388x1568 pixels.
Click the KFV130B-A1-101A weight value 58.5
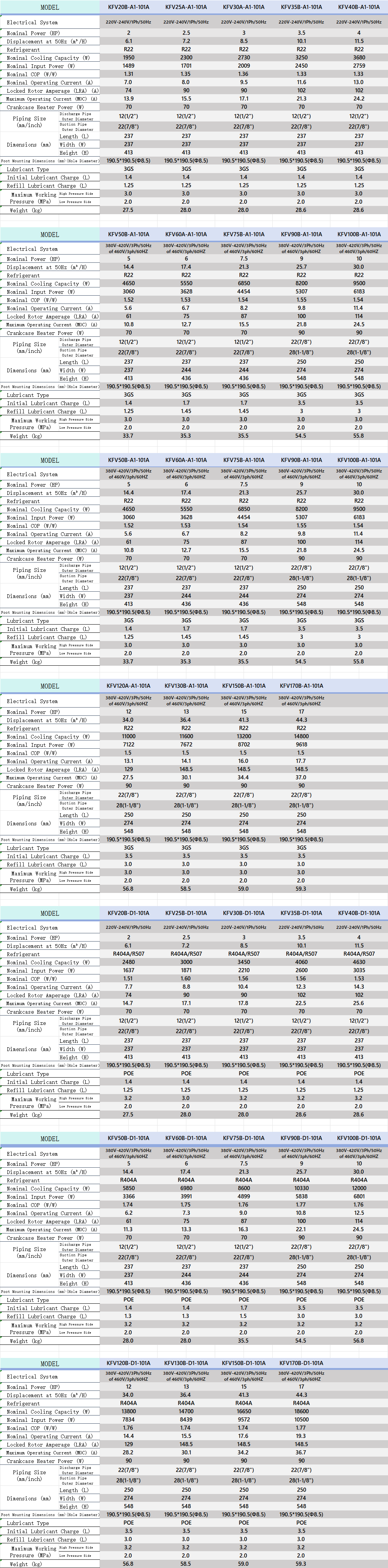pos(186,889)
